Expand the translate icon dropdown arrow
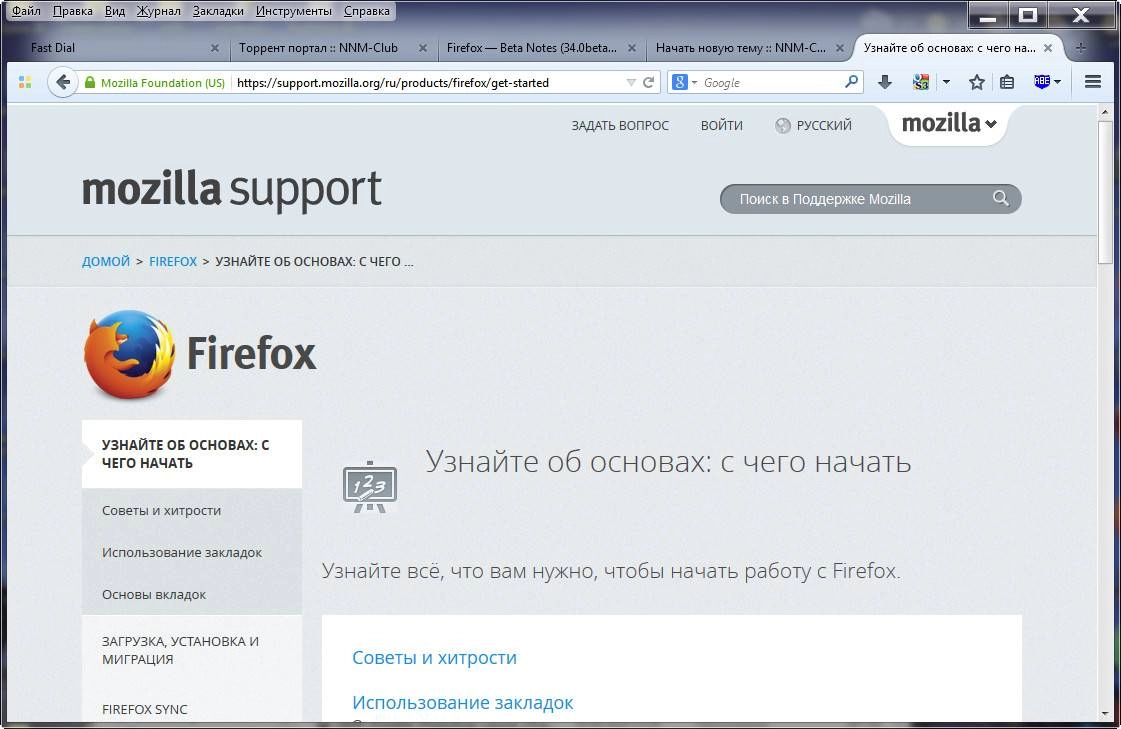1121x729 pixels. point(946,82)
